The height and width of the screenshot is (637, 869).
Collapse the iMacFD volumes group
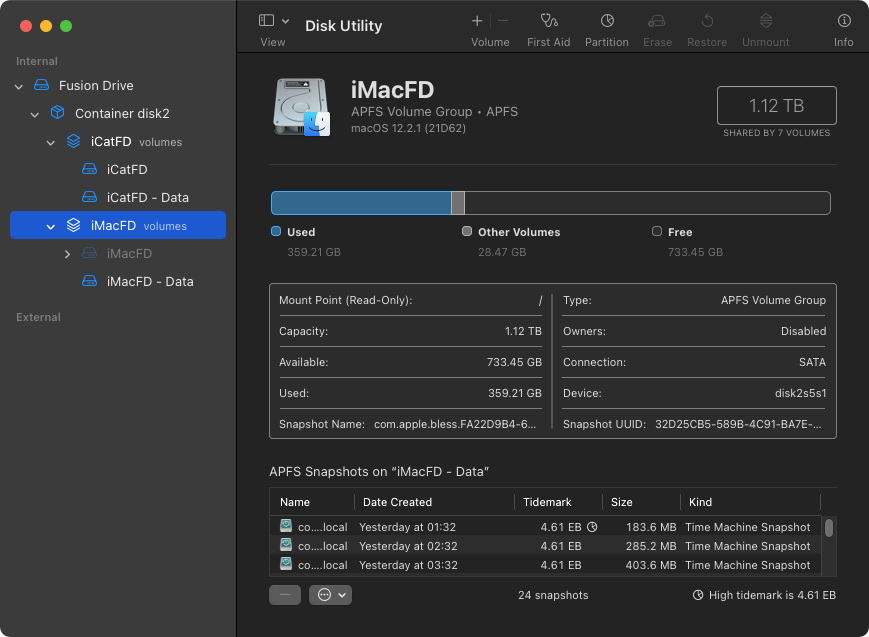pos(51,226)
